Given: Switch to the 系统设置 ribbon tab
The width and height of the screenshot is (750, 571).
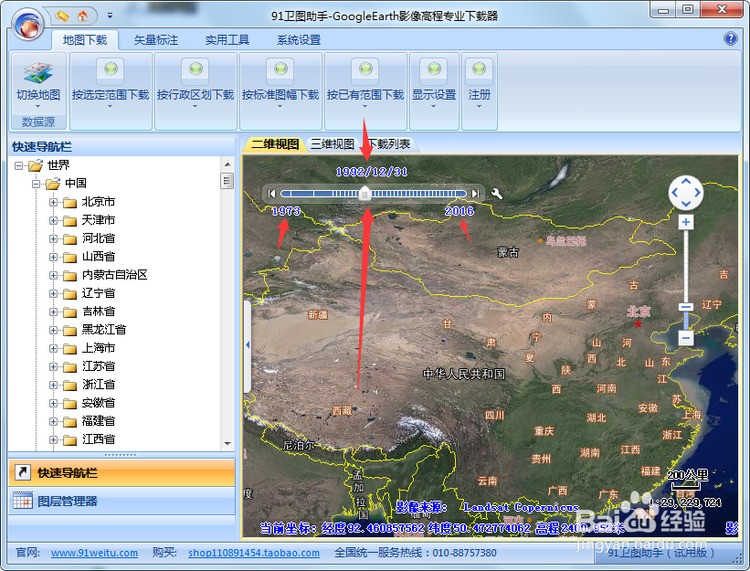Looking at the screenshot, I should tap(299, 40).
